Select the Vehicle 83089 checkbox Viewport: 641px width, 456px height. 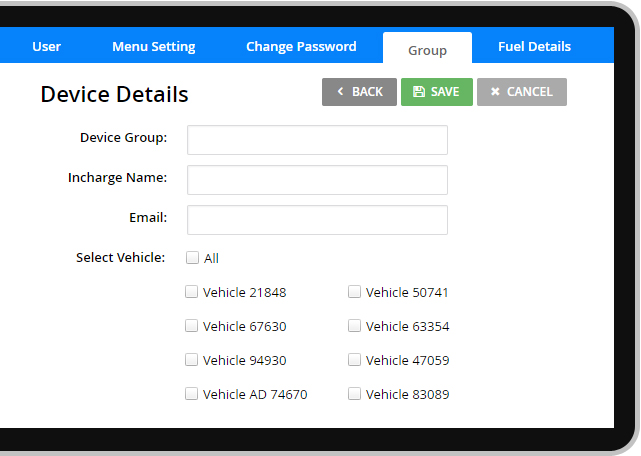coord(354,394)
